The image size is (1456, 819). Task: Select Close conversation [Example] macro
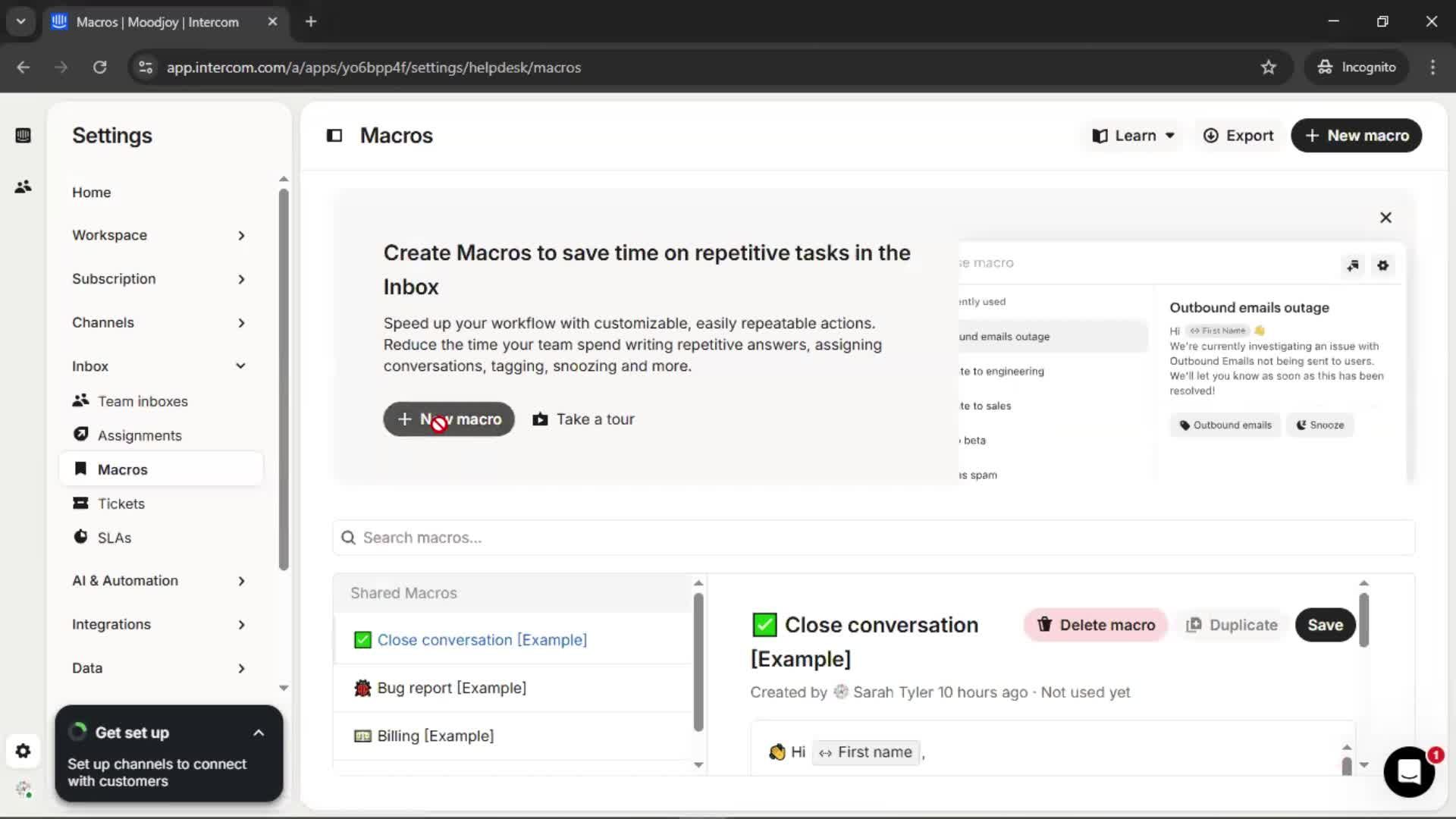click(513, 640)
